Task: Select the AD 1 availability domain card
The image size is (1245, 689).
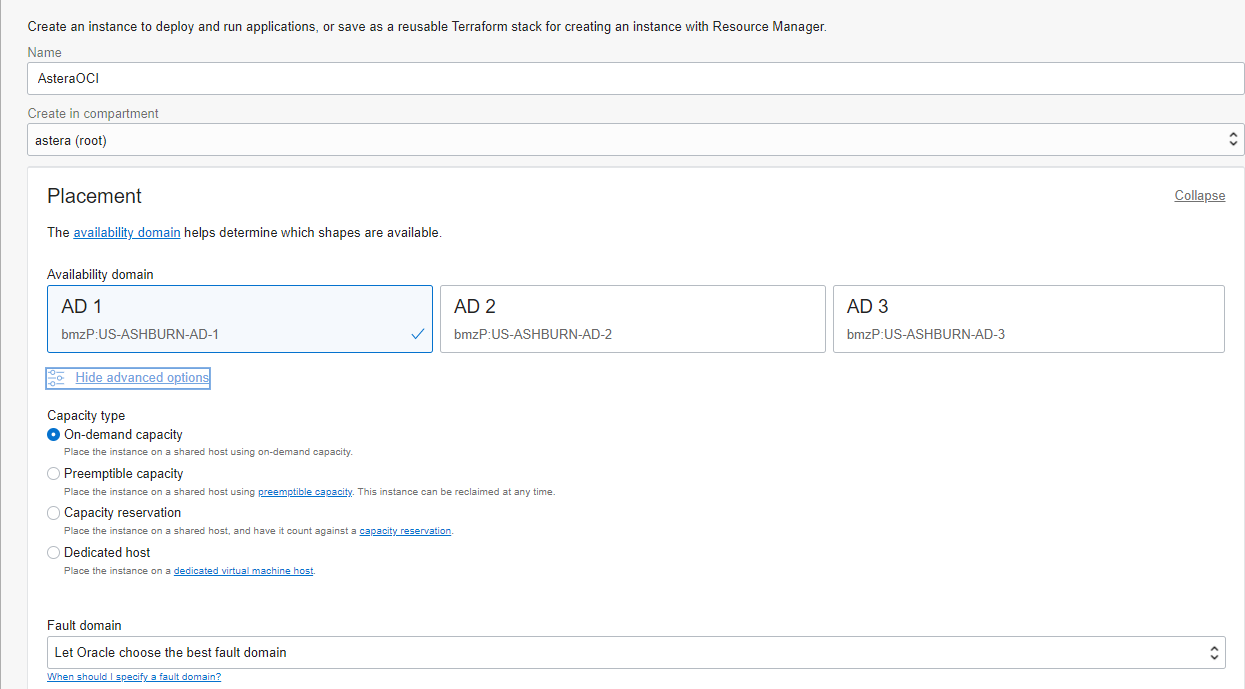Action: click(239, 319)
